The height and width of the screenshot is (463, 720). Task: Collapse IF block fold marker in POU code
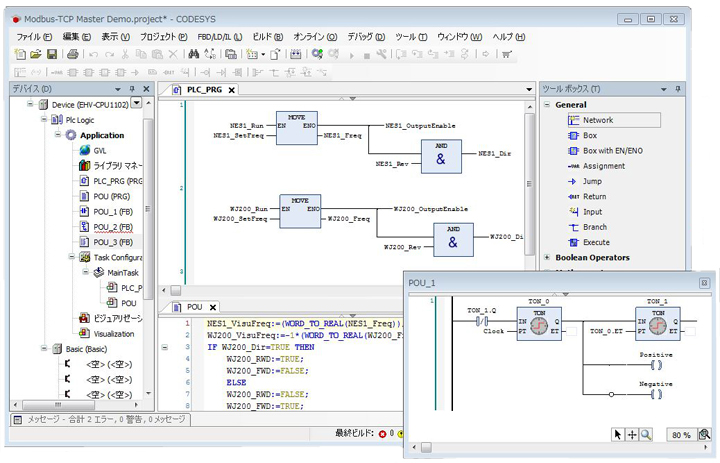[165, 347]
